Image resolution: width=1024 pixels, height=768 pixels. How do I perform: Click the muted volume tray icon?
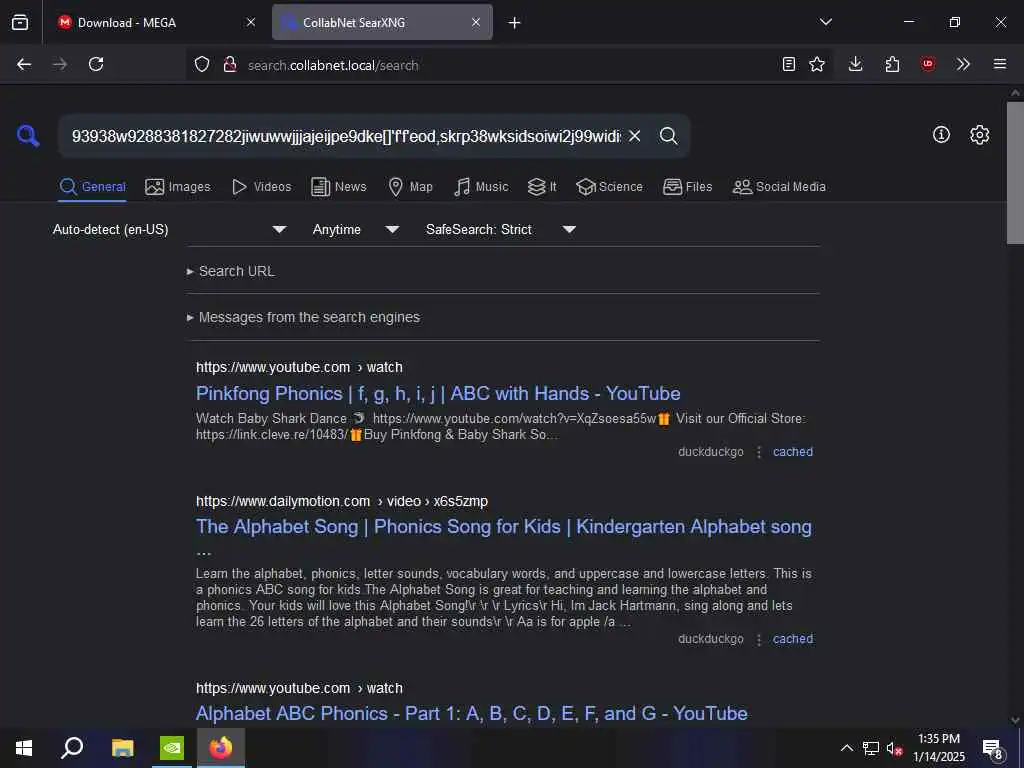894,748
